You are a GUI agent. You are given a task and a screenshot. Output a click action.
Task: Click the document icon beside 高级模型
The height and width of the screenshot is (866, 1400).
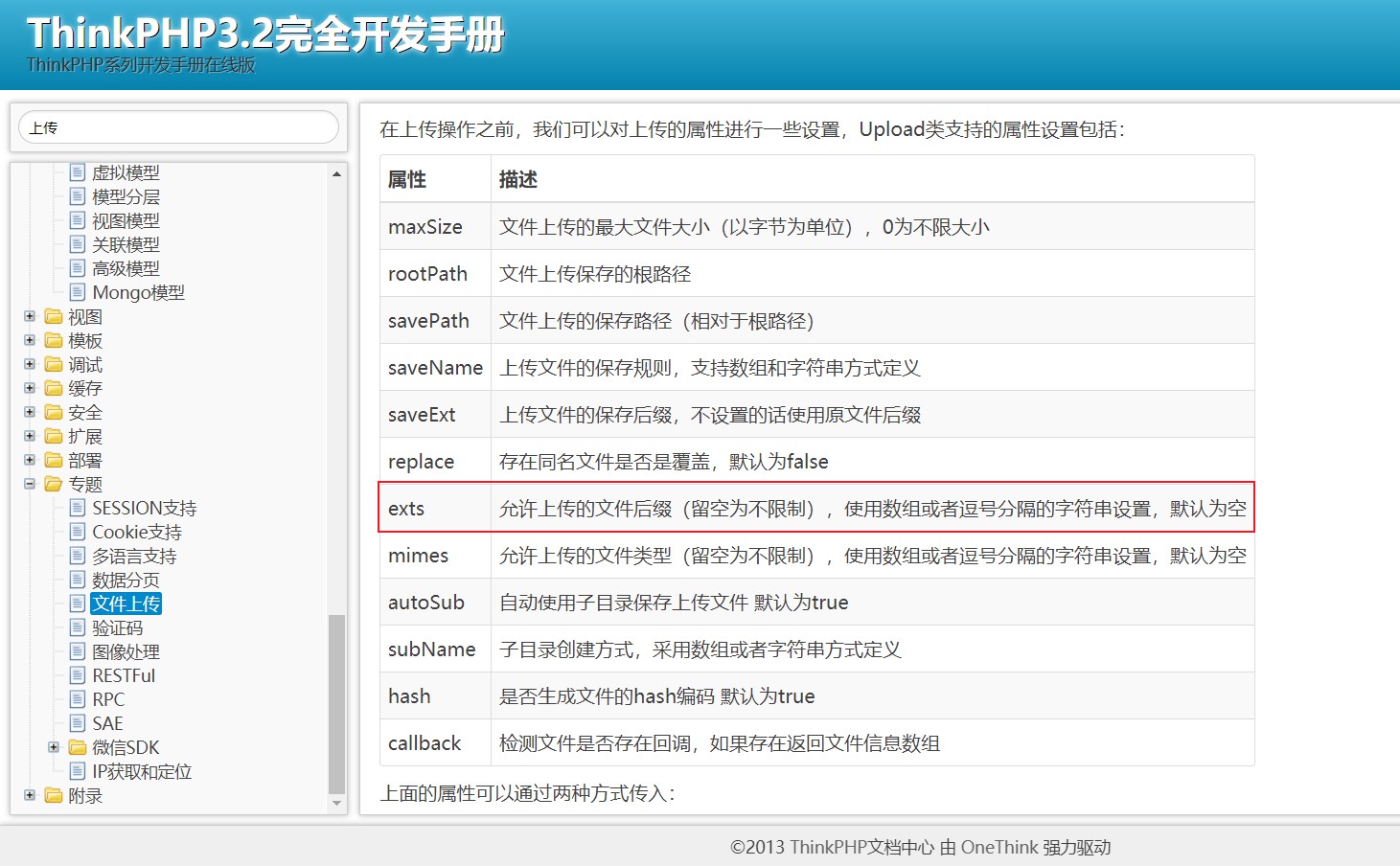(78, 268)
